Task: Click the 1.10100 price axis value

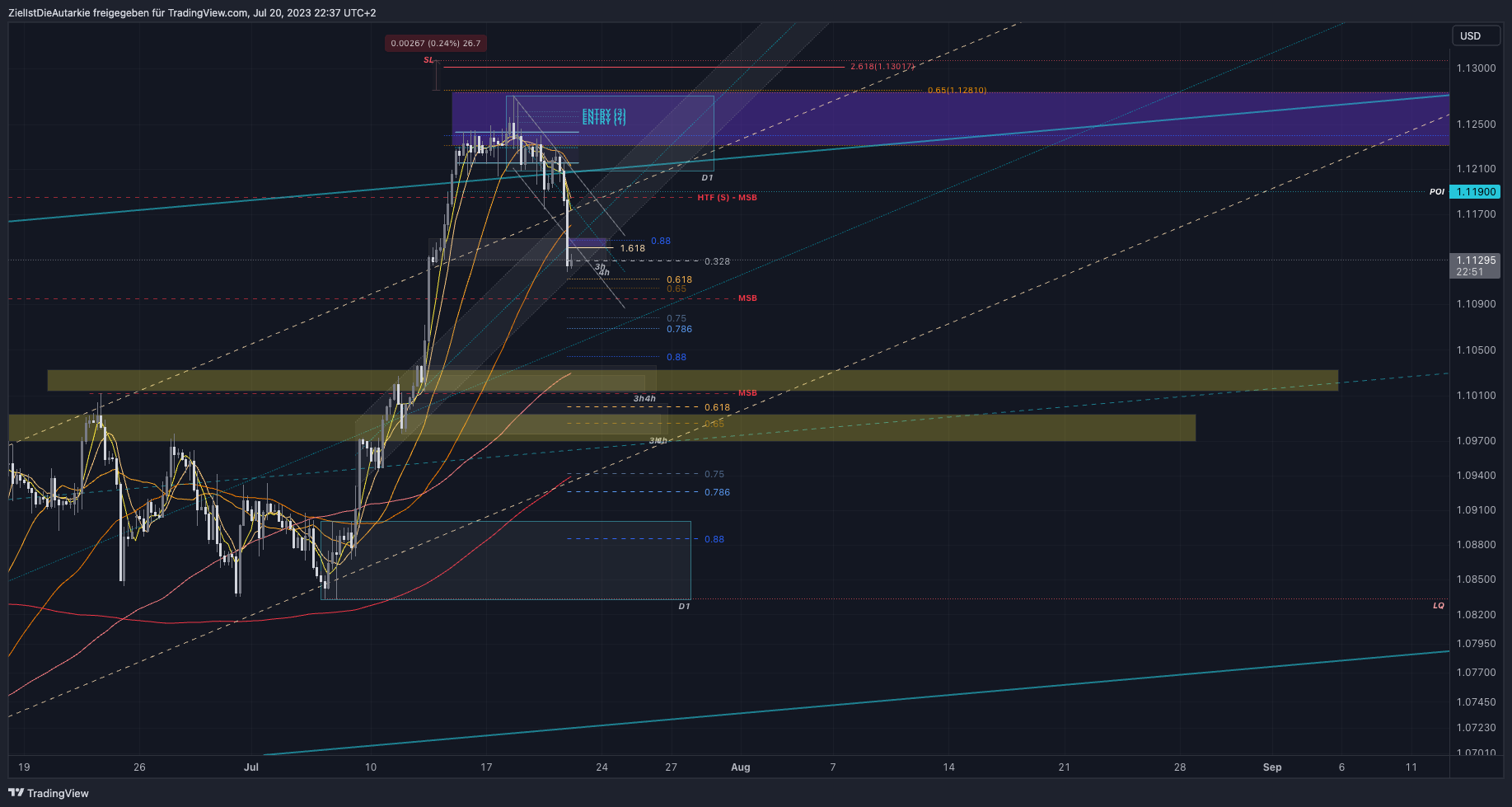Action: 1476,396
